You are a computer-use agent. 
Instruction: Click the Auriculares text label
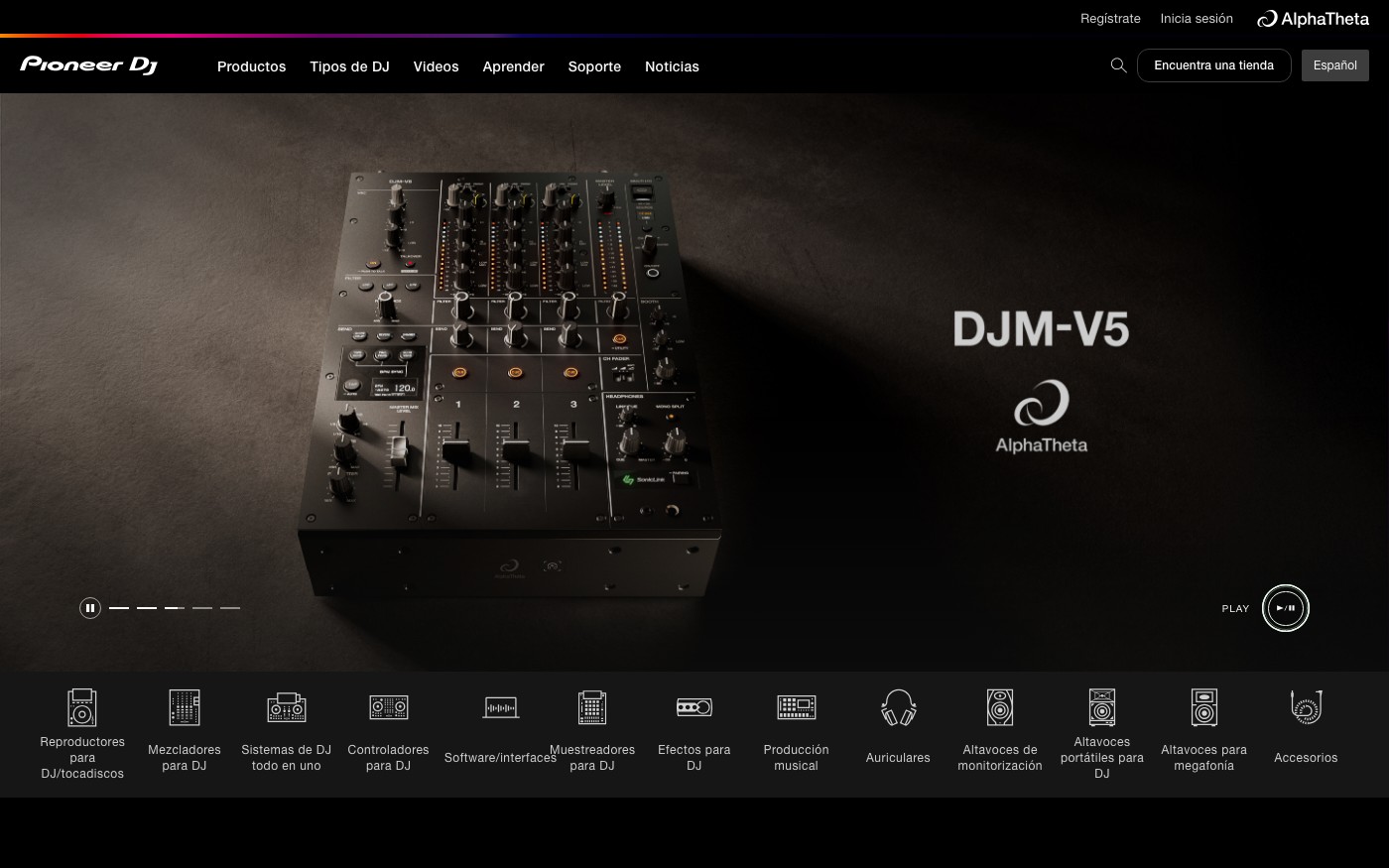898,758
